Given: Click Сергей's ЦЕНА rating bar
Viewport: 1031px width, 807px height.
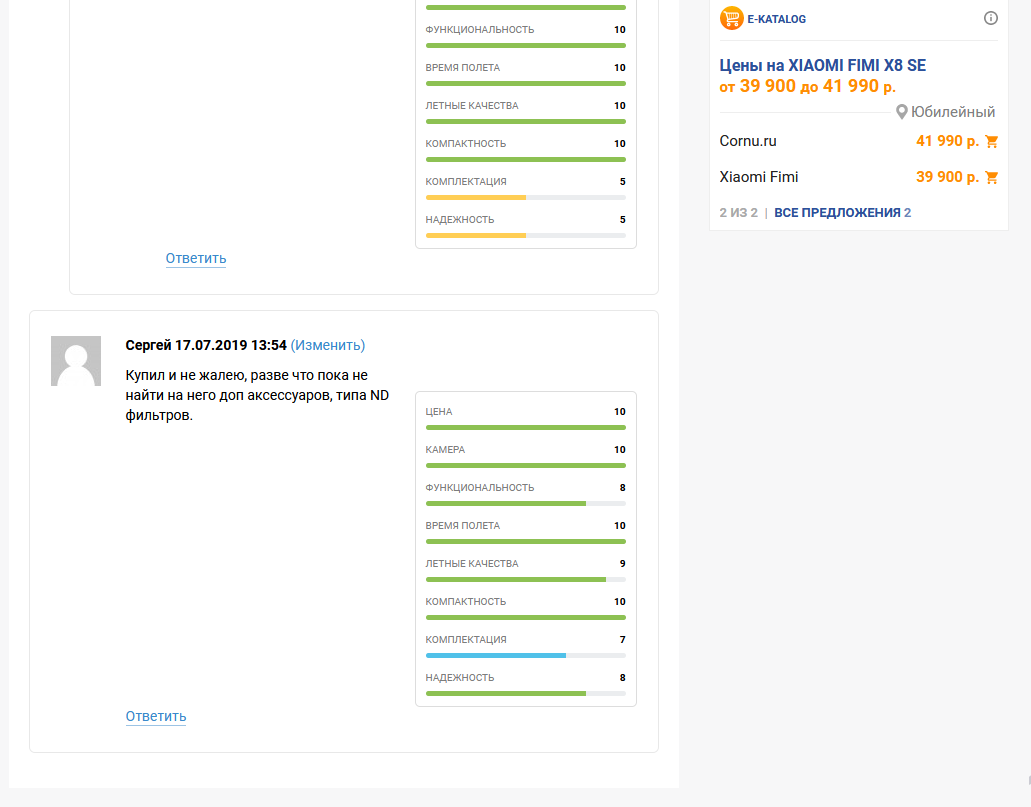Looking at the screenshot, I should click(x=525, y=428).
